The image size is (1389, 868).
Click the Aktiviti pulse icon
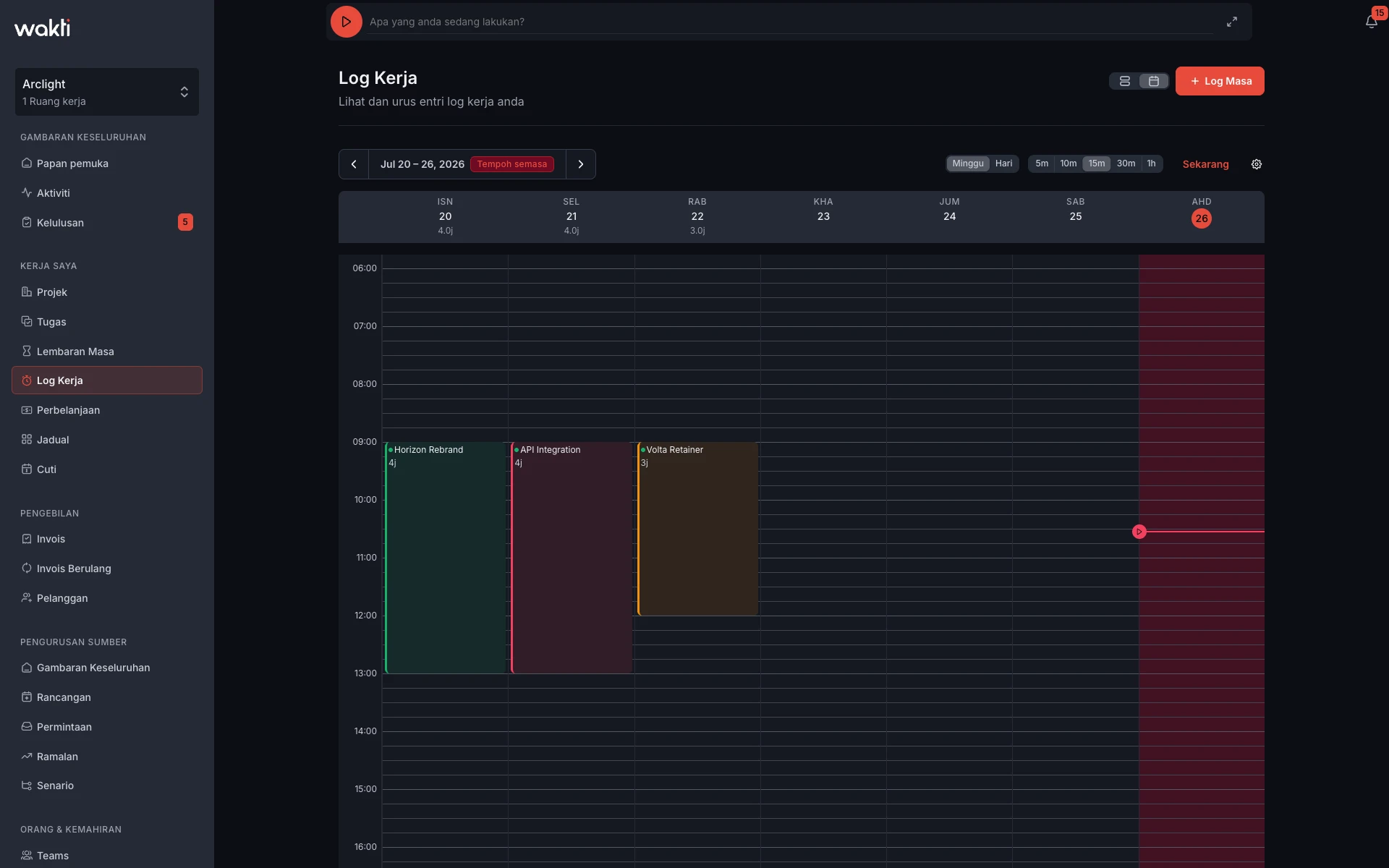click(27, 193)
